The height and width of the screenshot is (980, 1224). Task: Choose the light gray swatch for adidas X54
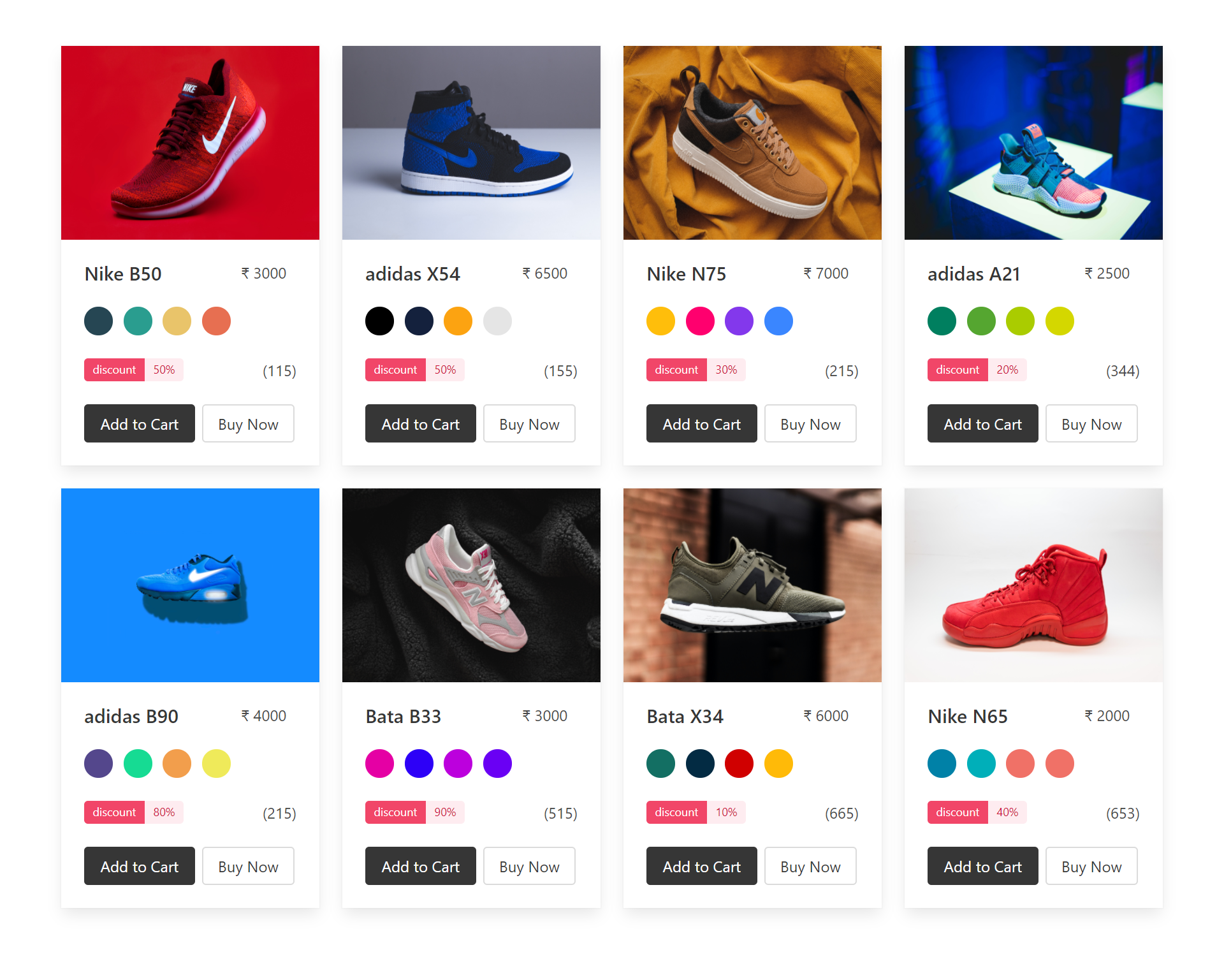(497, 321)
